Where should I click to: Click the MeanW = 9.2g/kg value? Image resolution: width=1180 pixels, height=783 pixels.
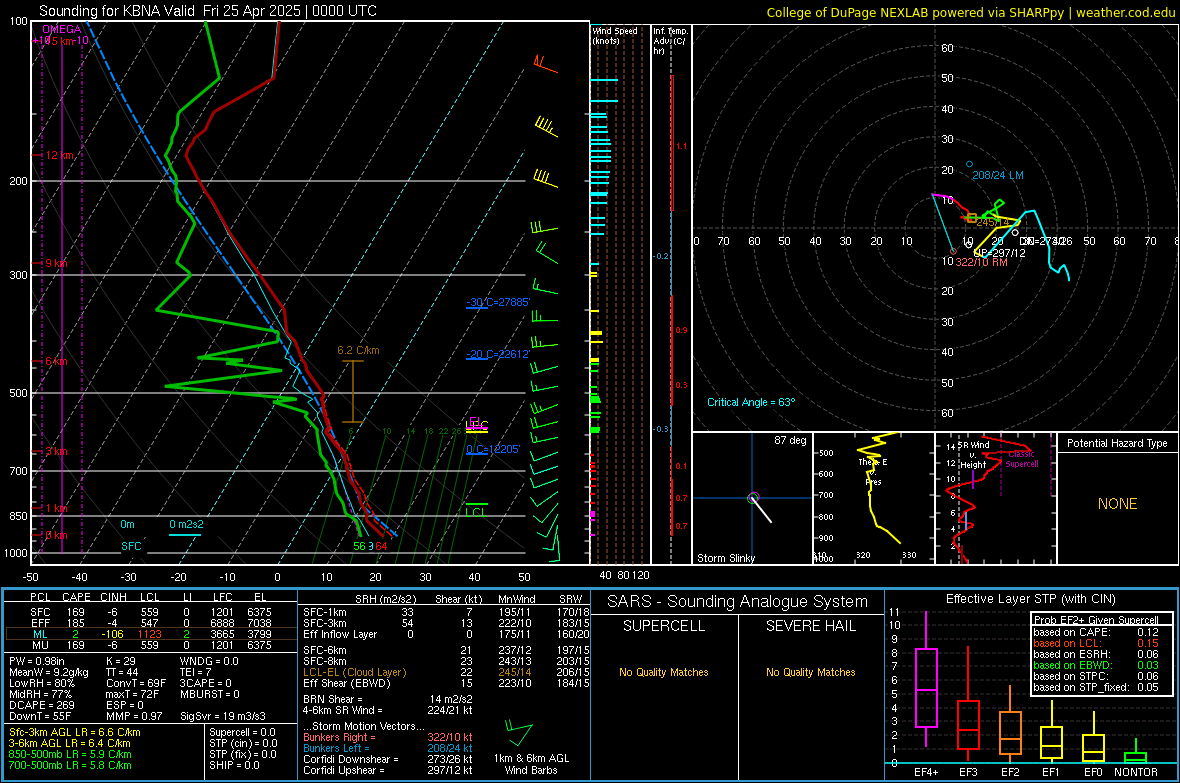click(x=49, y=672)
